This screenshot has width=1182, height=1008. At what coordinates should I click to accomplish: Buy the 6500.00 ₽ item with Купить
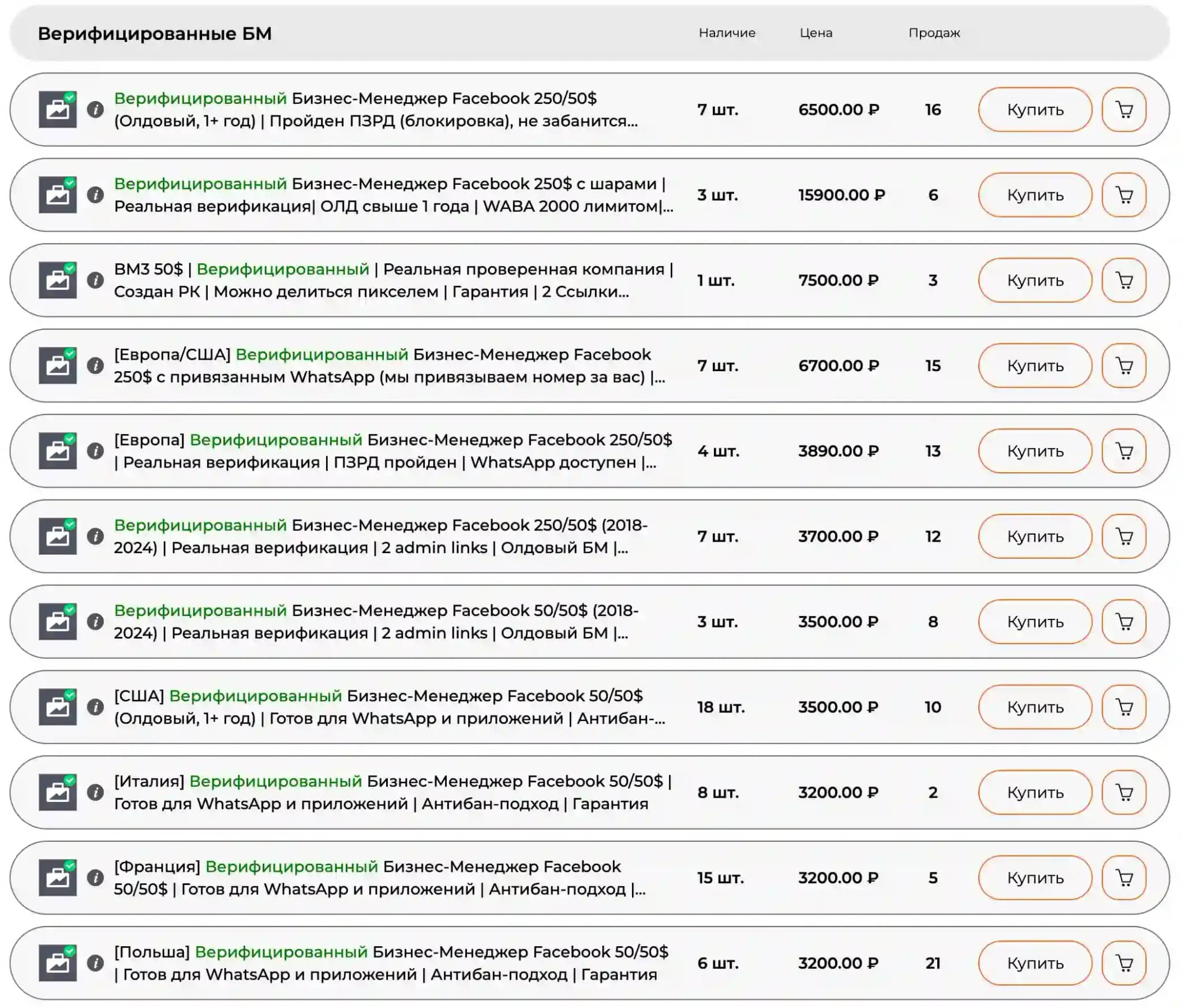point(1035,110)
